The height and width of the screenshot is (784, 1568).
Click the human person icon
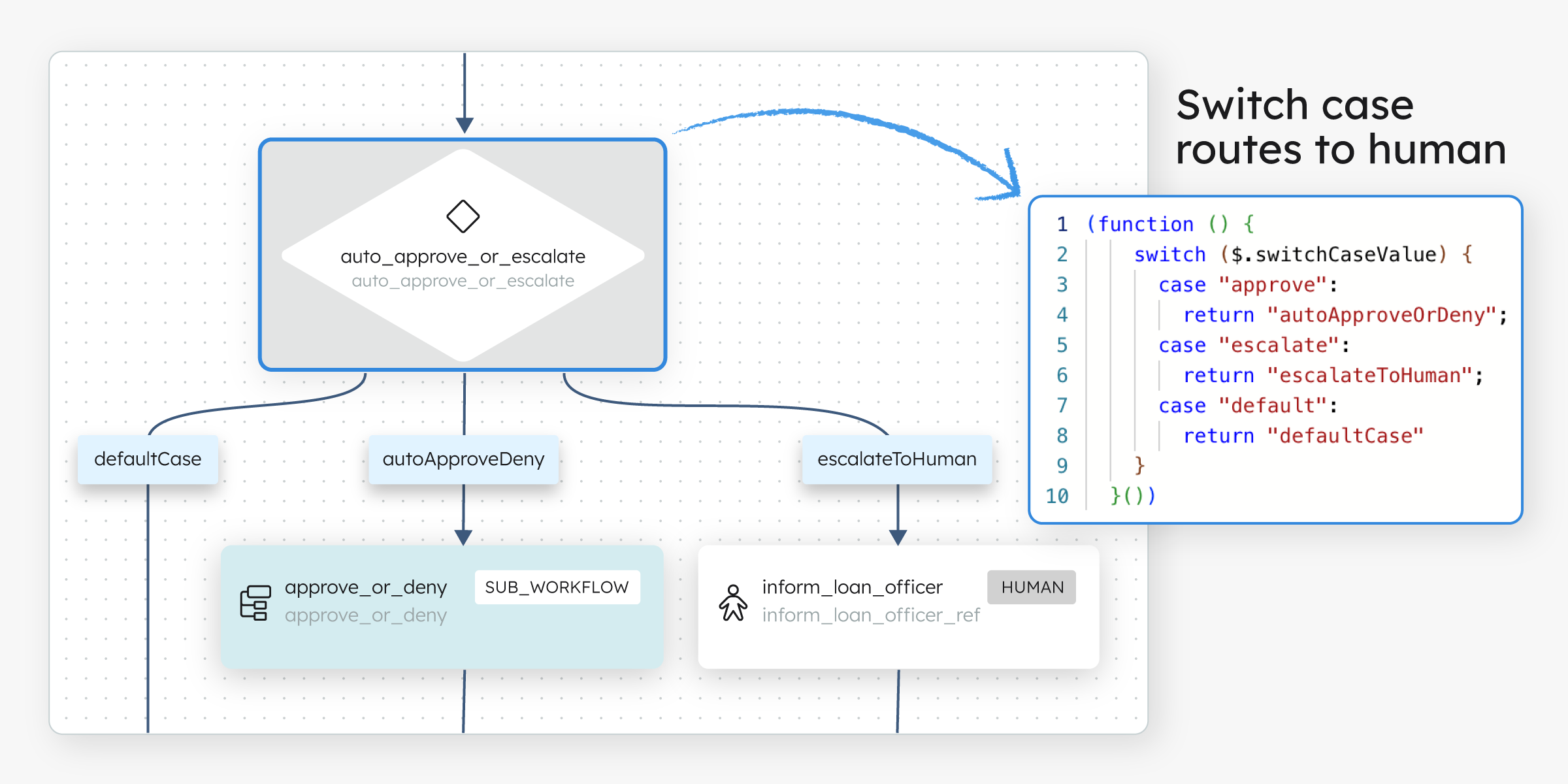(733, 602)
